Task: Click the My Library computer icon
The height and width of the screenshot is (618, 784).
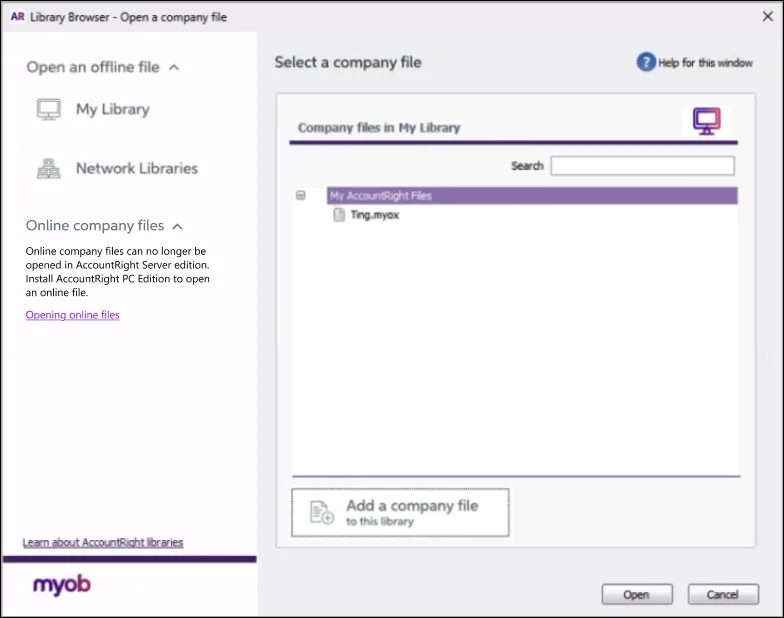Action: (48, 109)
